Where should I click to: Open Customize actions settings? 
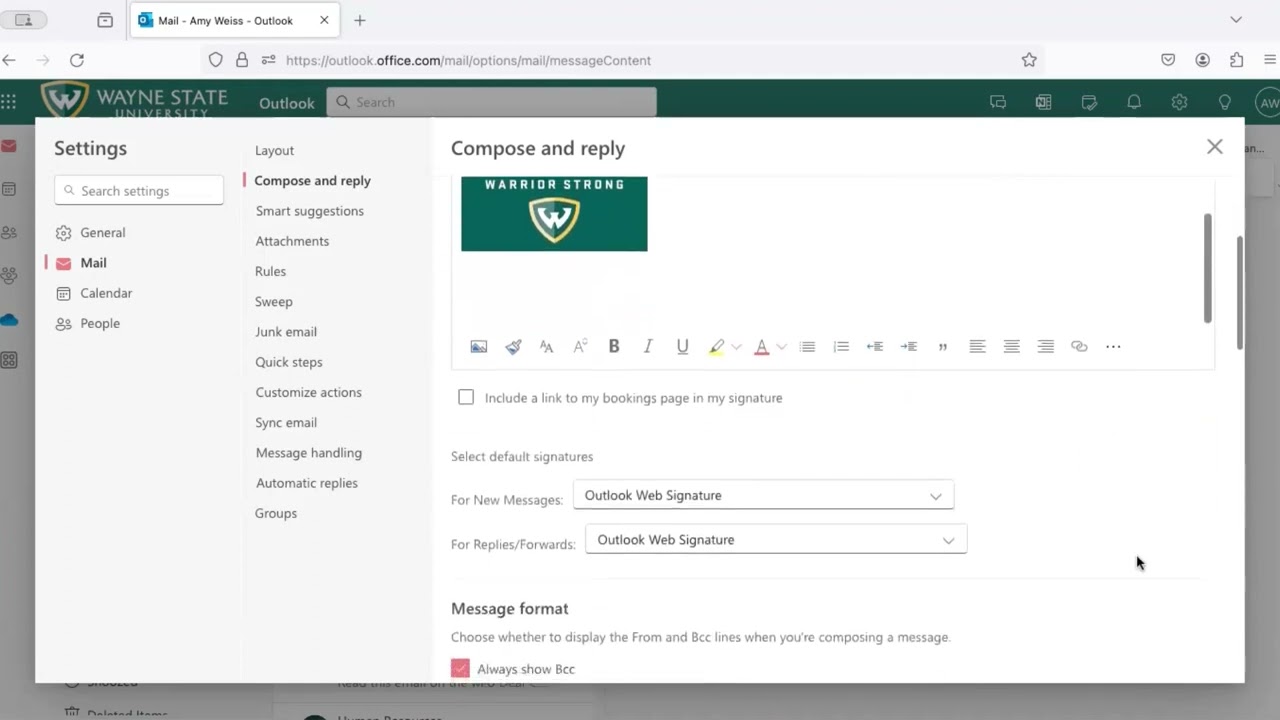coord(308,392)
